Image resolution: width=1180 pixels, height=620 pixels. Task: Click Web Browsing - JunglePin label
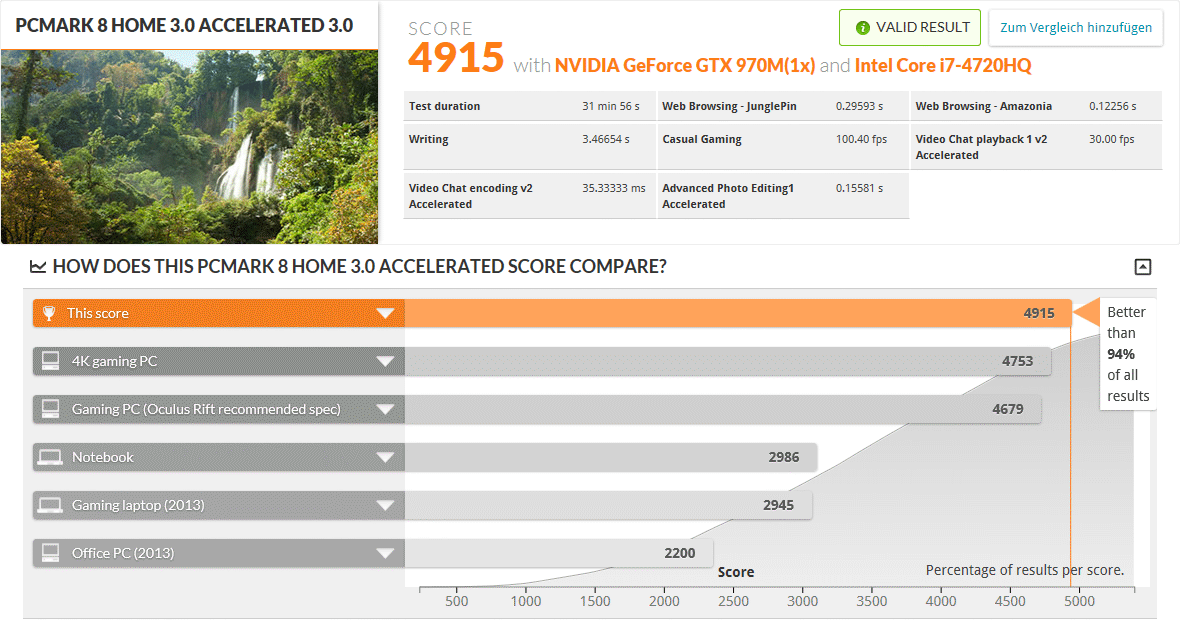point(729,106)
